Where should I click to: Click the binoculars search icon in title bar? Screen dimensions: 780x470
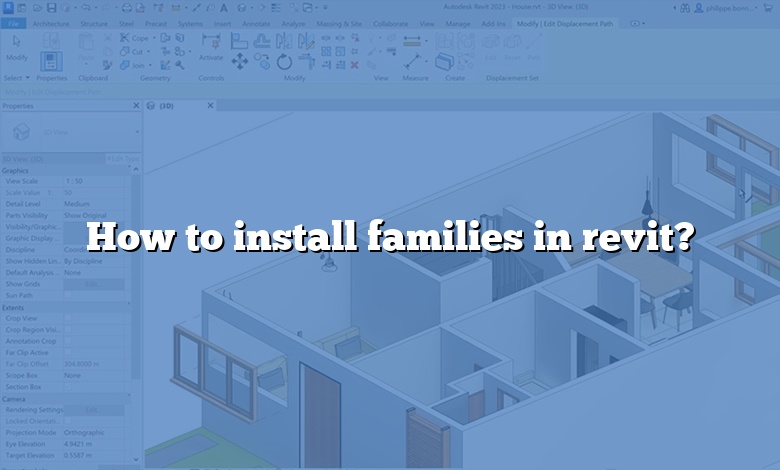[685, 8]
